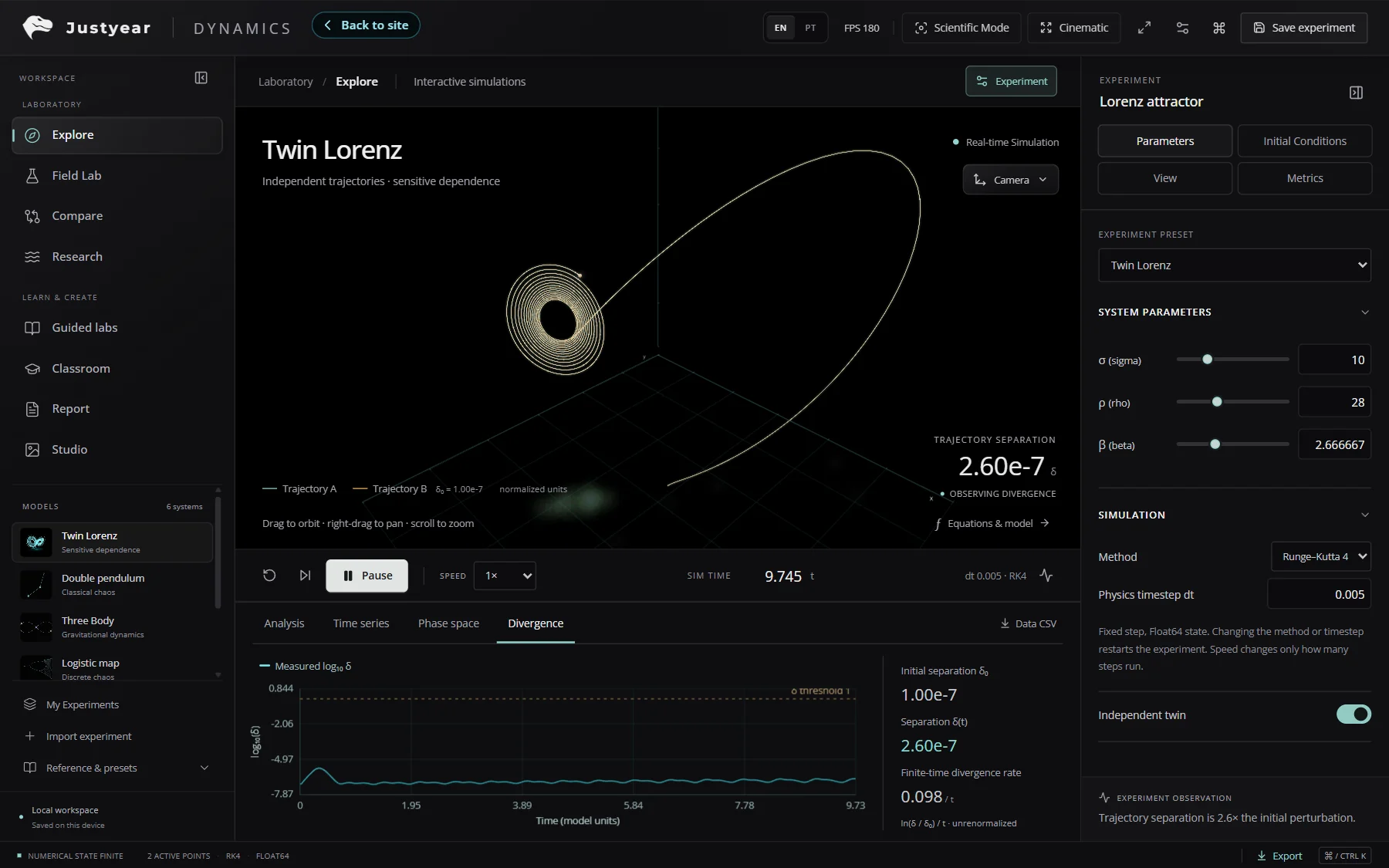
Task: Switch language to PT
Action: 810,28
